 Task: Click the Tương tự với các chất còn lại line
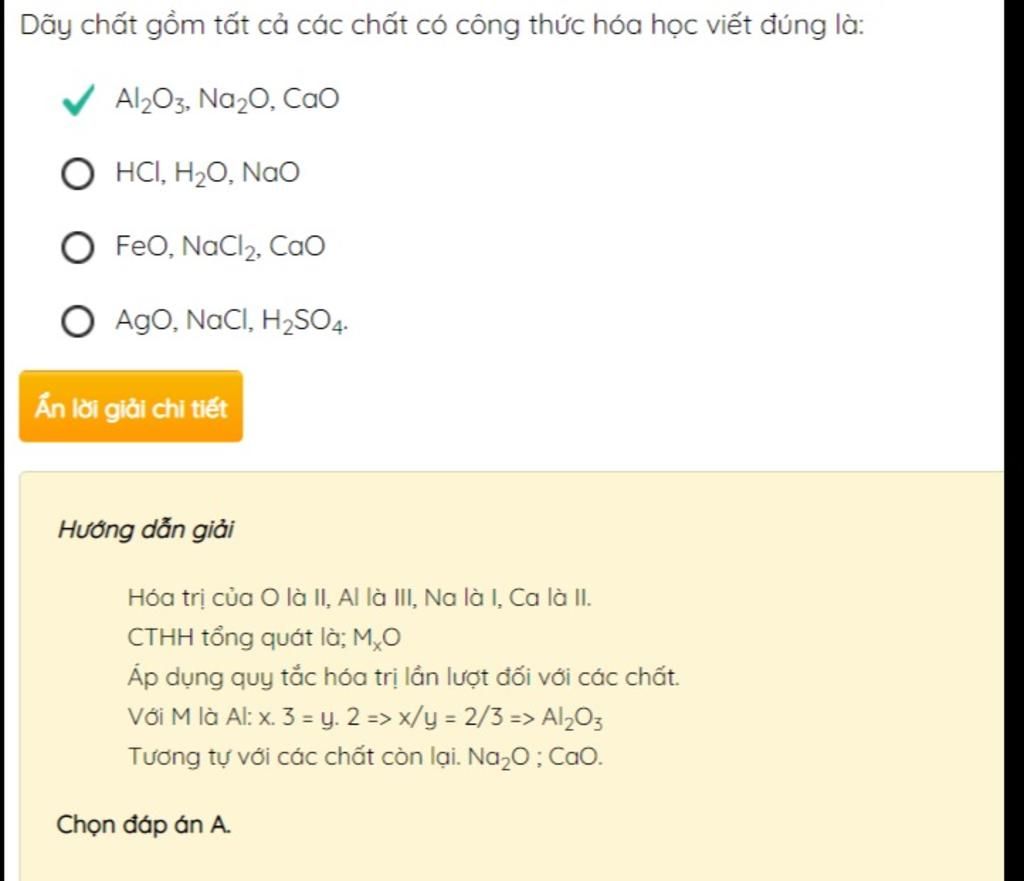(365, 758)
